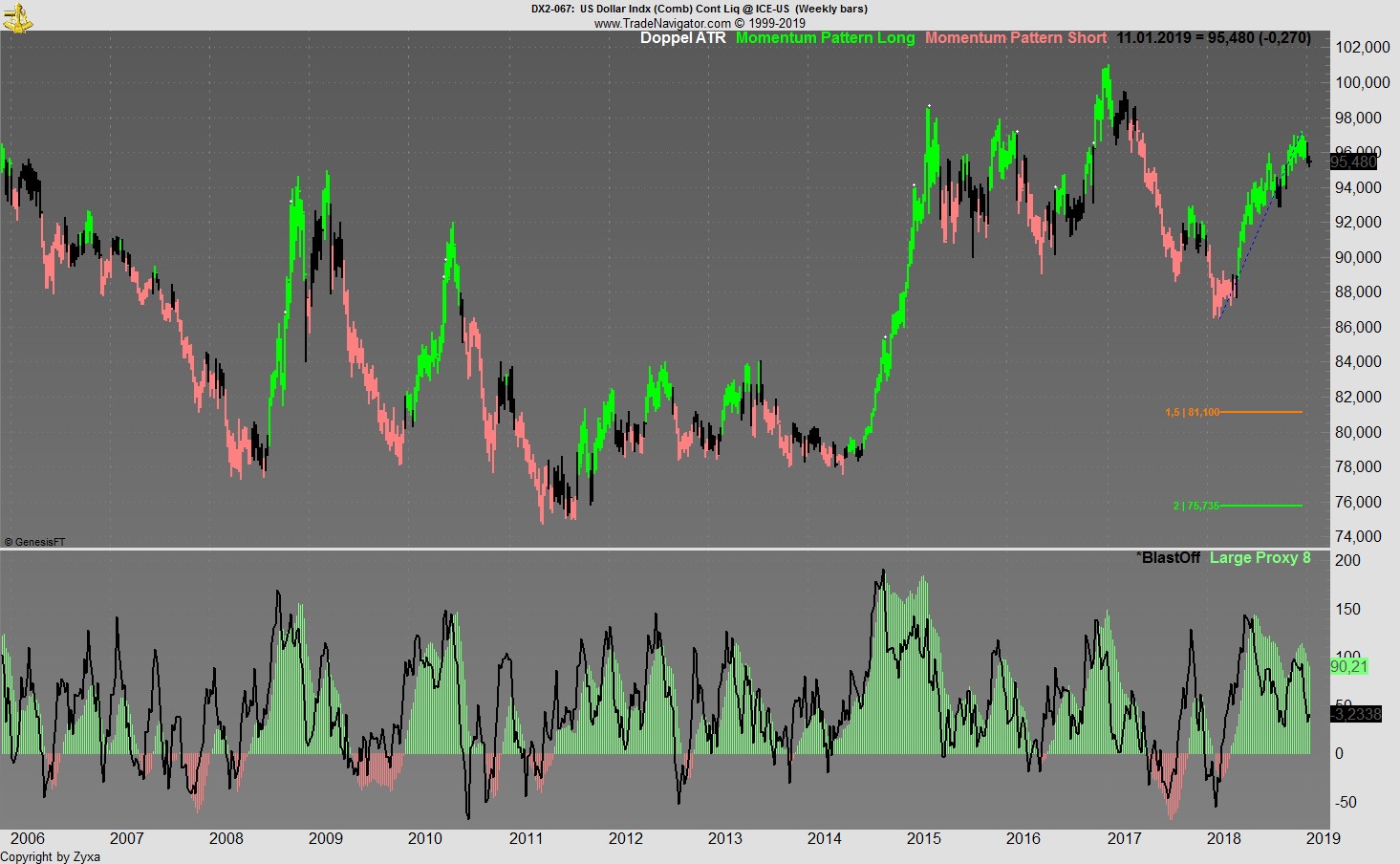Click the 82,000 price axis label
This screenshot has width=1400, height=864.
[1357, 397]
